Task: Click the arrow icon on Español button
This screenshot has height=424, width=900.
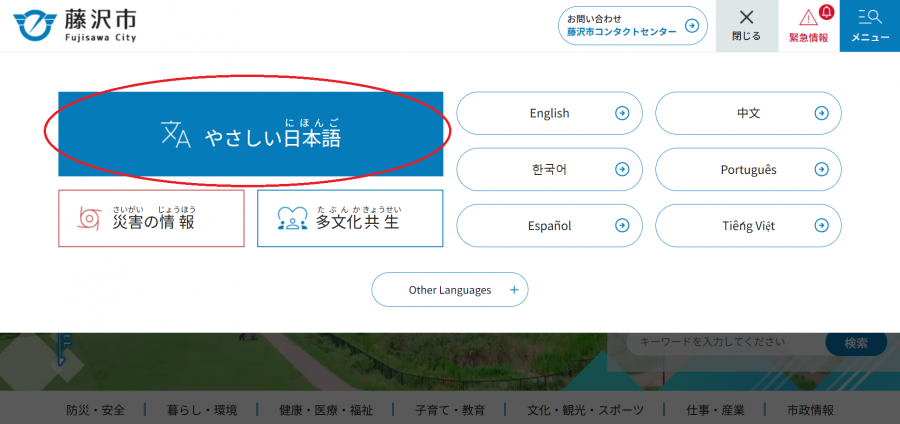Action: tap(622, 225)
